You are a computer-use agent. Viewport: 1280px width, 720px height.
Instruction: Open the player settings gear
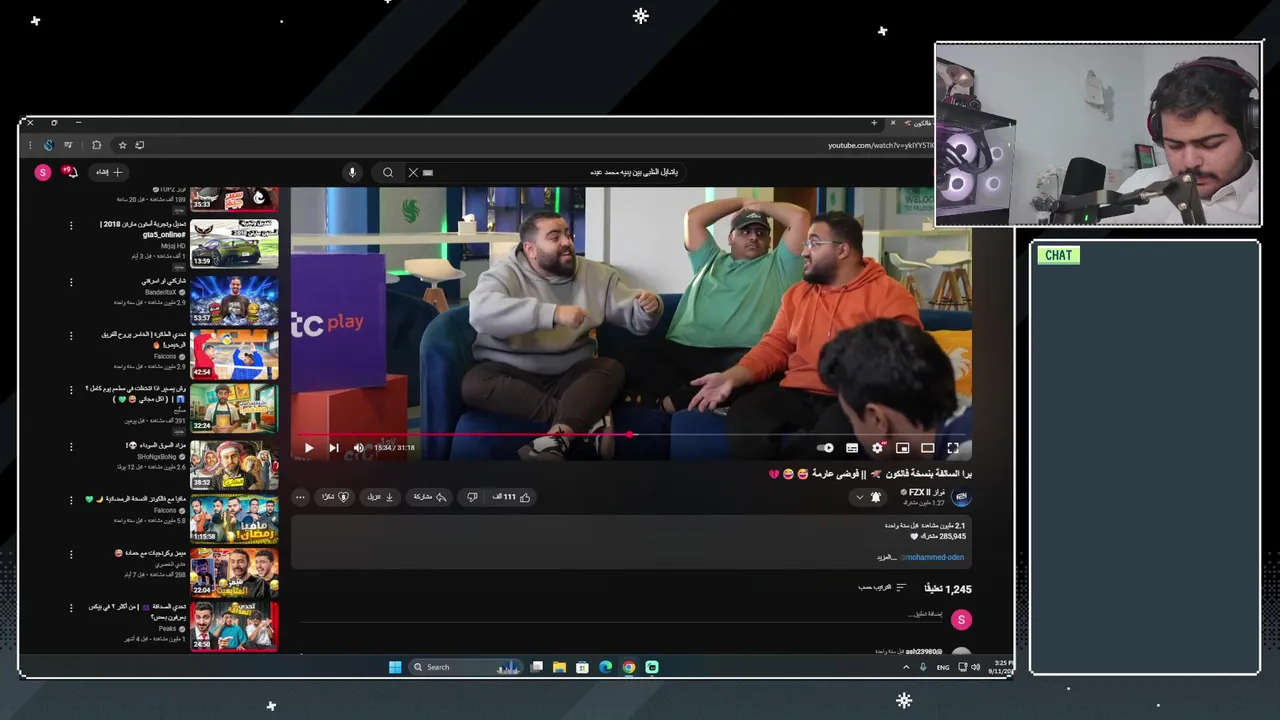[878, 448]
